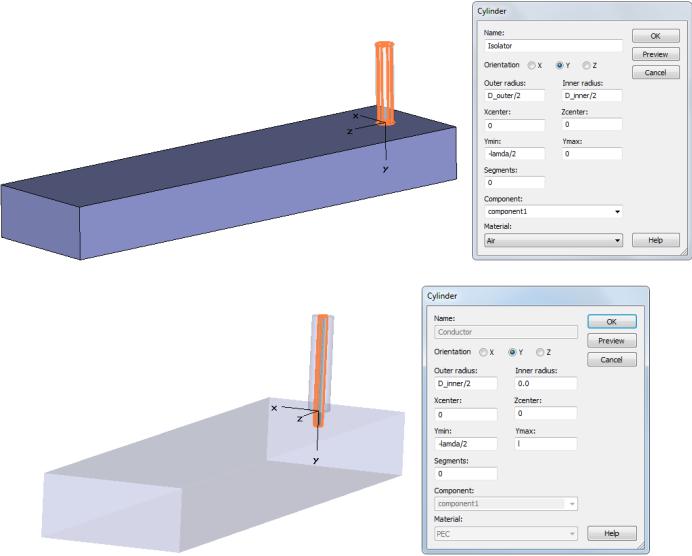Click Ymax field in Conductor dialog
The height and width of the screenshot is (556, 692).
(x=546, y=444)
